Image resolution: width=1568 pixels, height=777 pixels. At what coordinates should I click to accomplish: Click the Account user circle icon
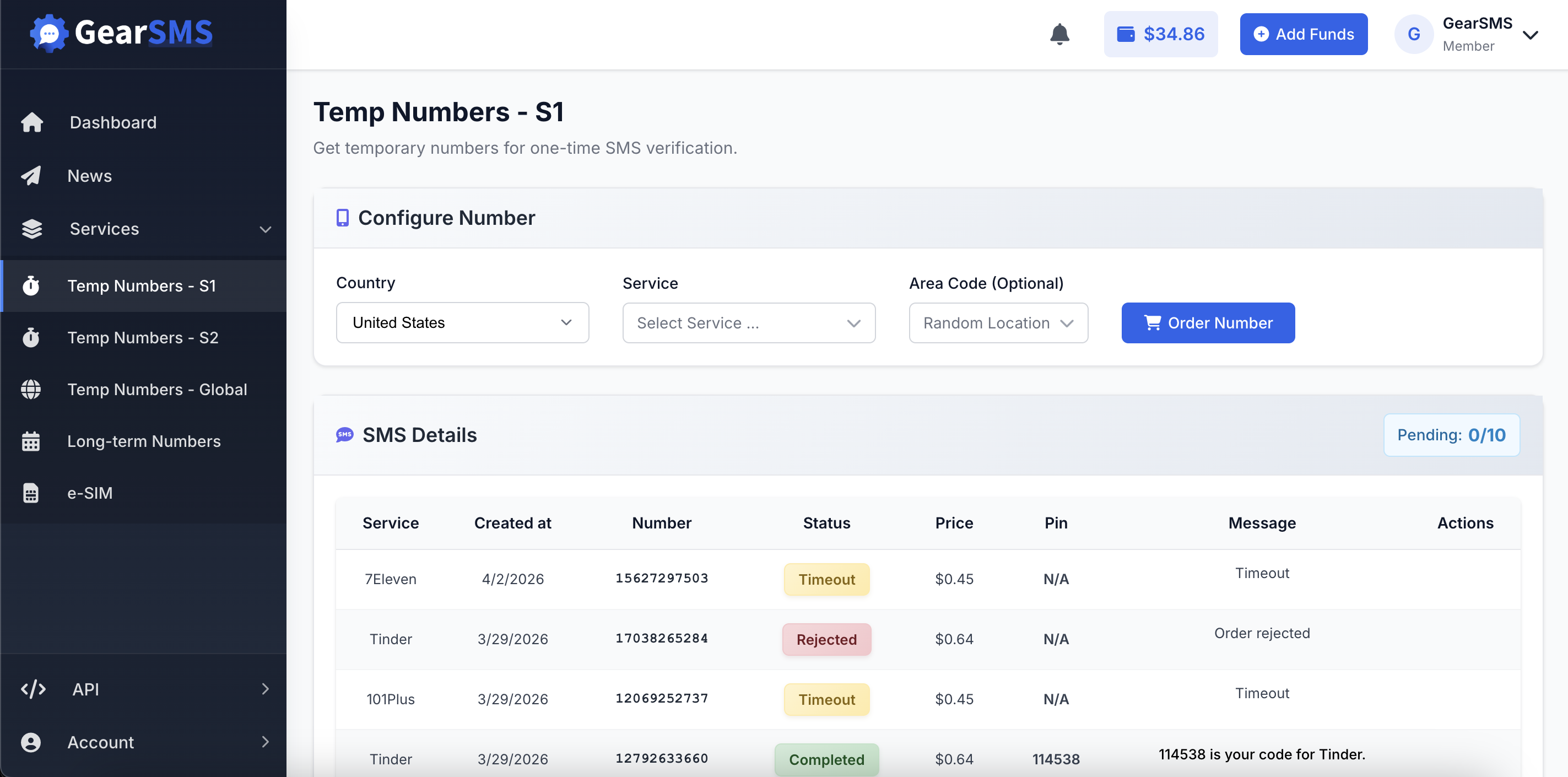[x=31, y=742]
